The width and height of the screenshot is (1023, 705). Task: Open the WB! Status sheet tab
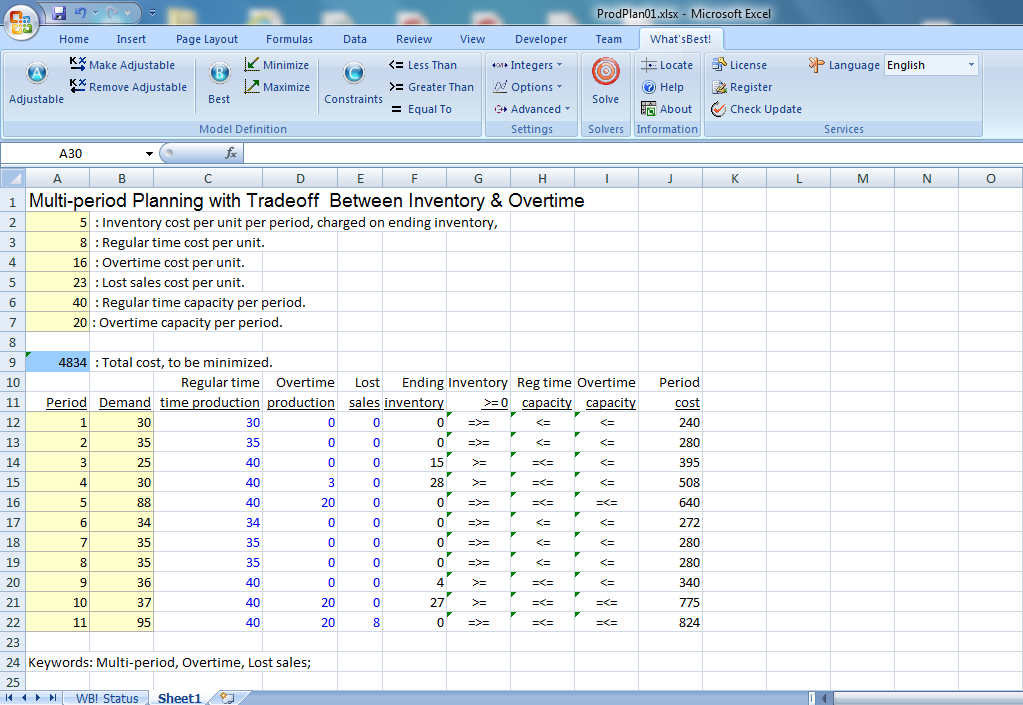tap(107, 698)
